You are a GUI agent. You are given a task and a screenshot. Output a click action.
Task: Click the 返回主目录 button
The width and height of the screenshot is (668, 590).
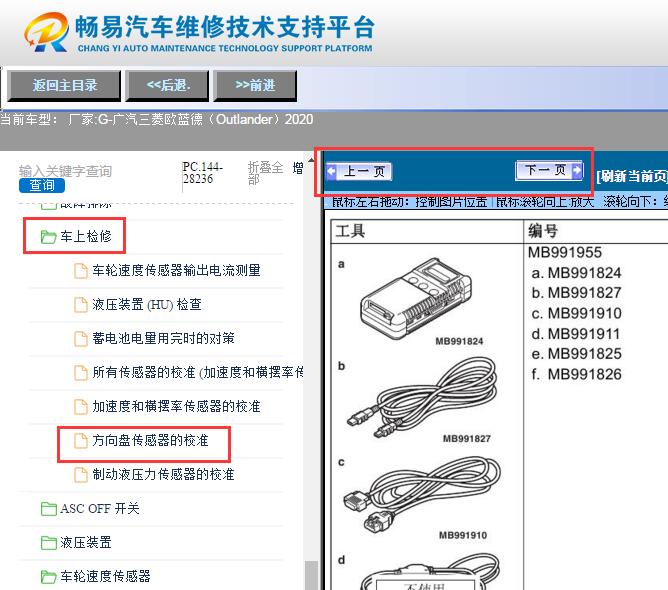tap(64, 86)
